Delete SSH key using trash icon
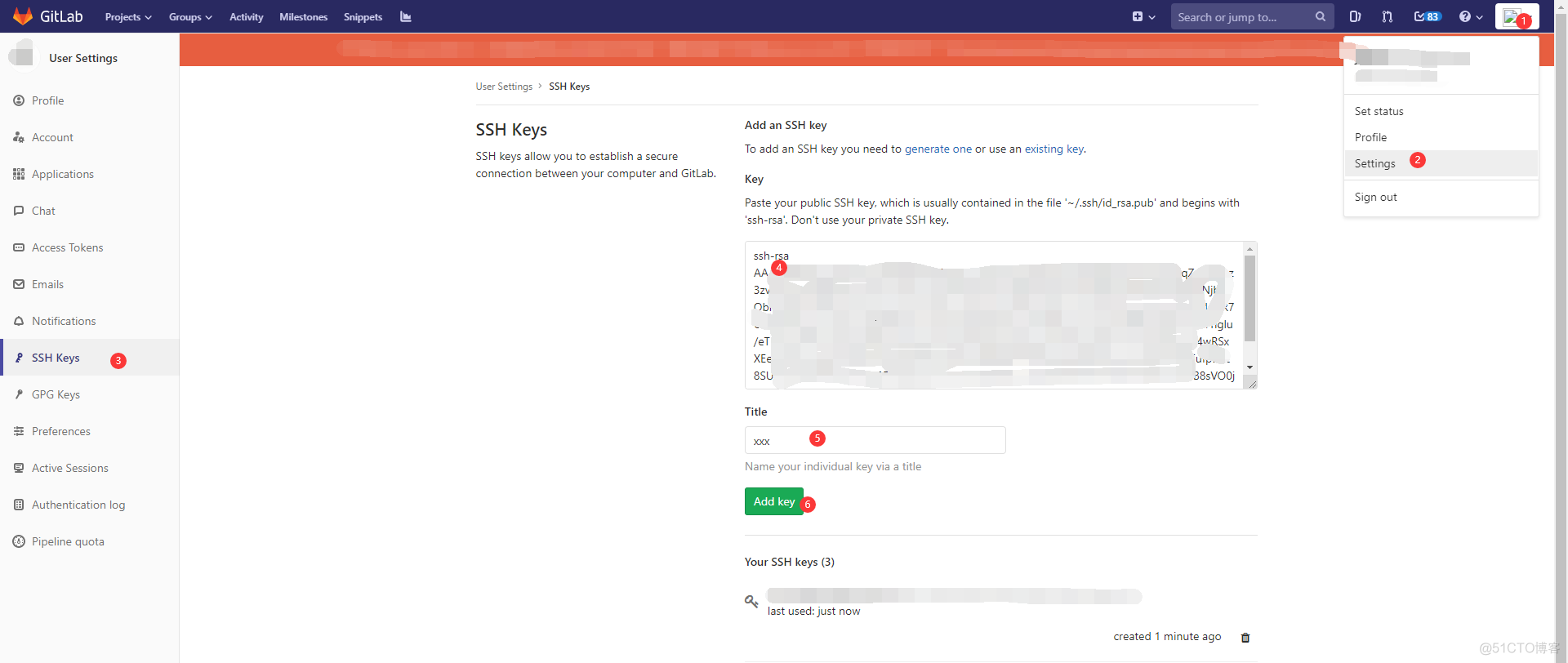This screenshot has height=663, width=1568. click(1245, 638)
